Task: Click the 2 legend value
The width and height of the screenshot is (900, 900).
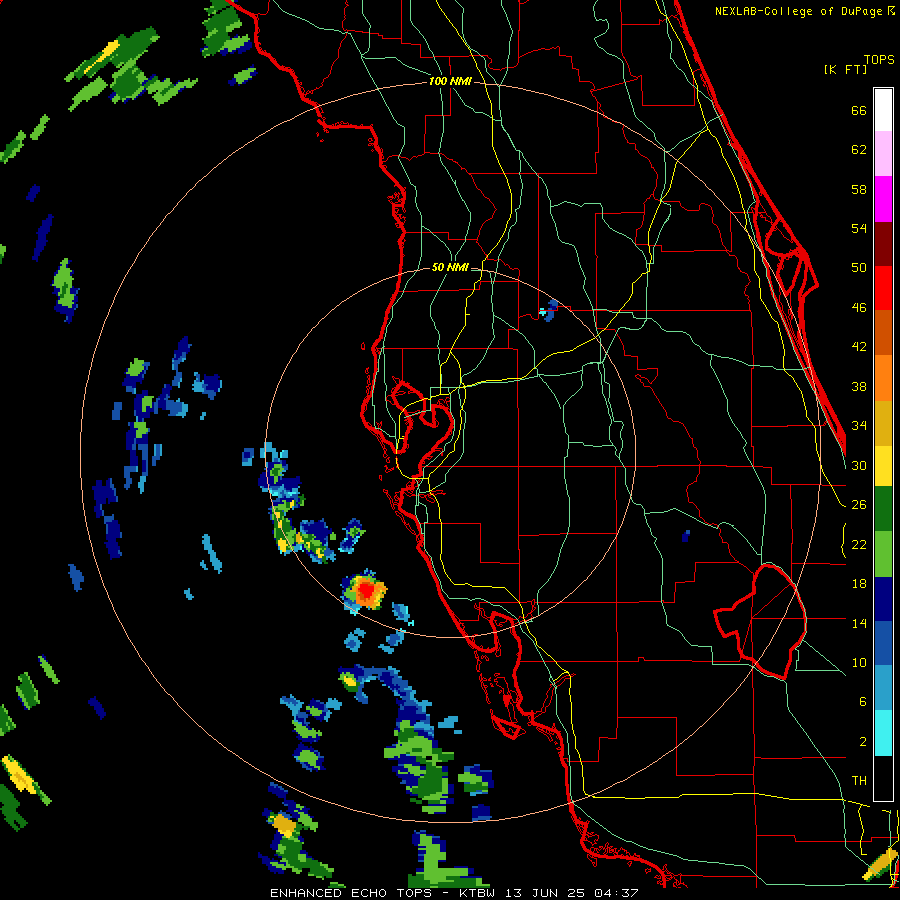Action: coord(863,742)
